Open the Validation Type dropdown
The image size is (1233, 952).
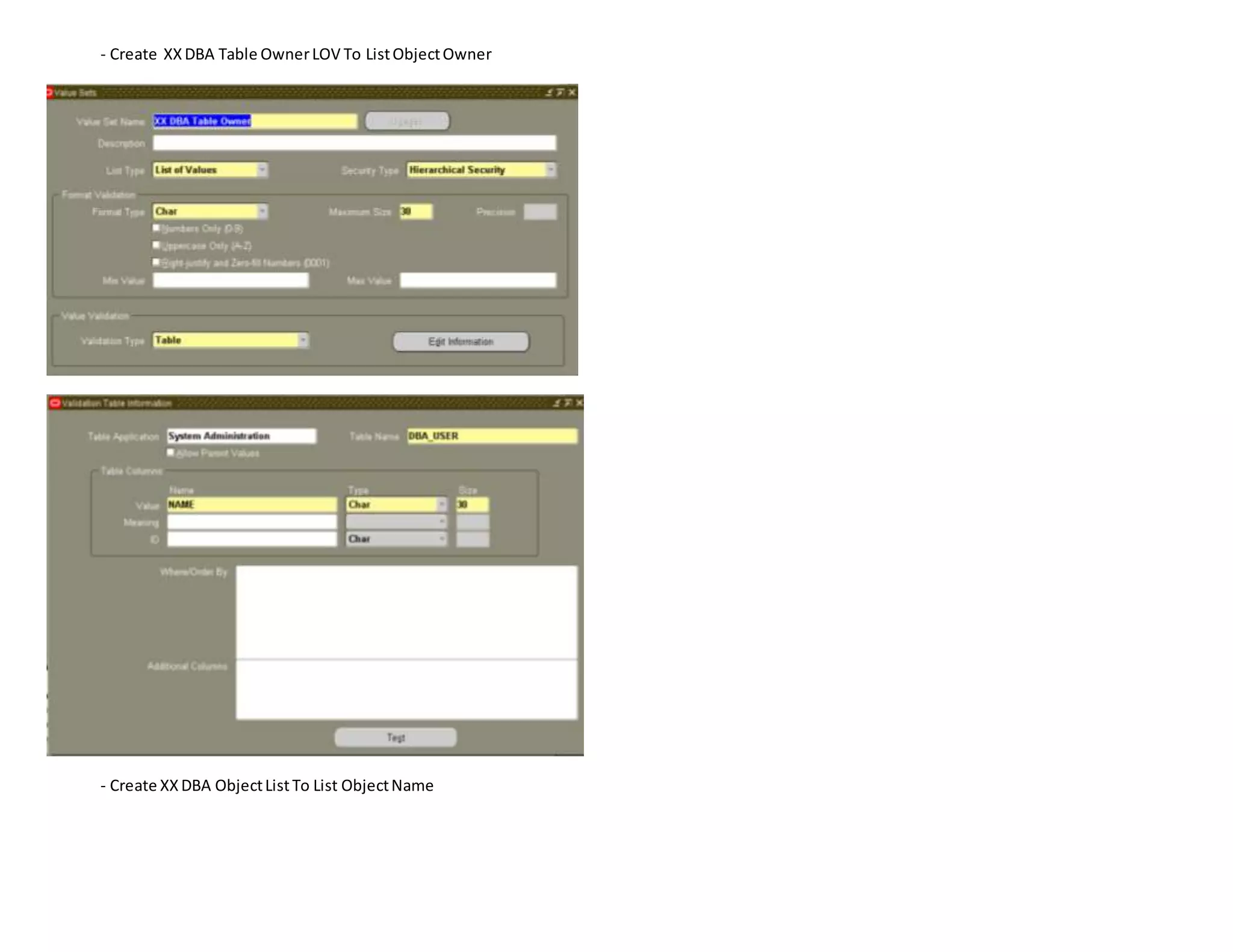click(303, 341)
